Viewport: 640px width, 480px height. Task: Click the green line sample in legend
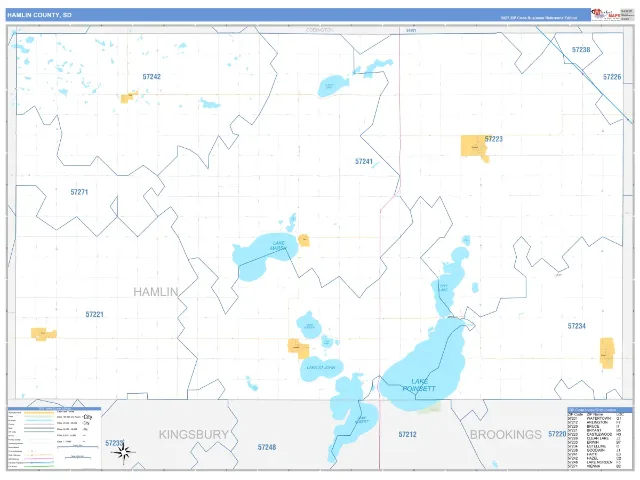[x=39, y=466]
